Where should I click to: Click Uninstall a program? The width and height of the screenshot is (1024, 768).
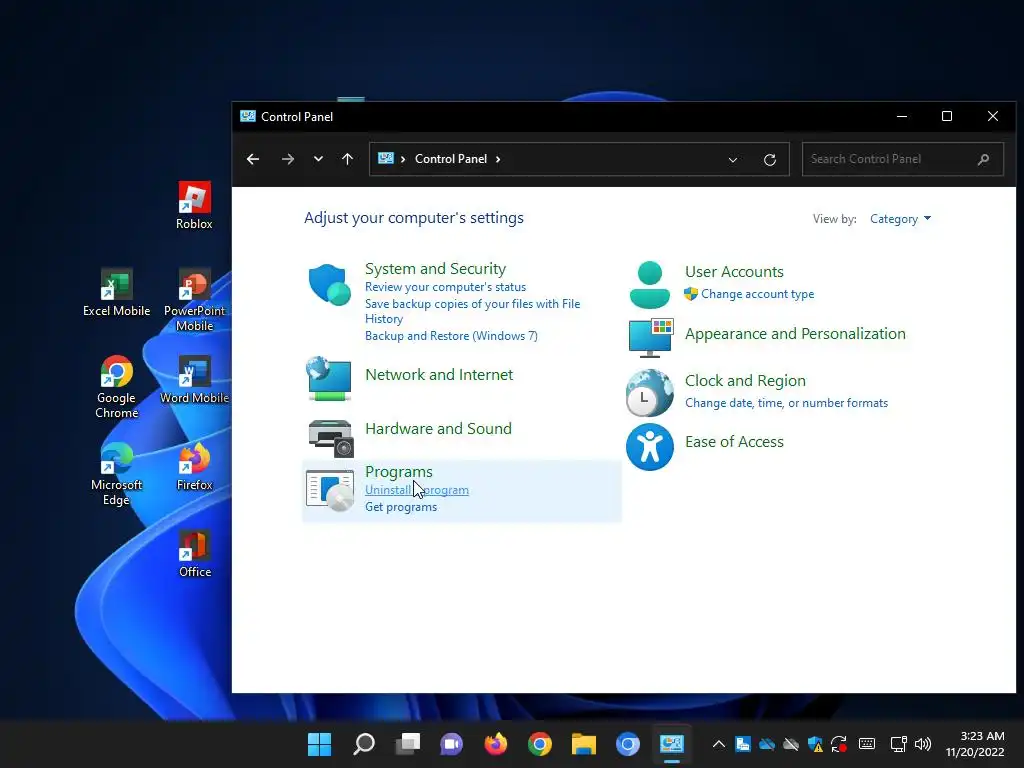click(x=417, y=490)
